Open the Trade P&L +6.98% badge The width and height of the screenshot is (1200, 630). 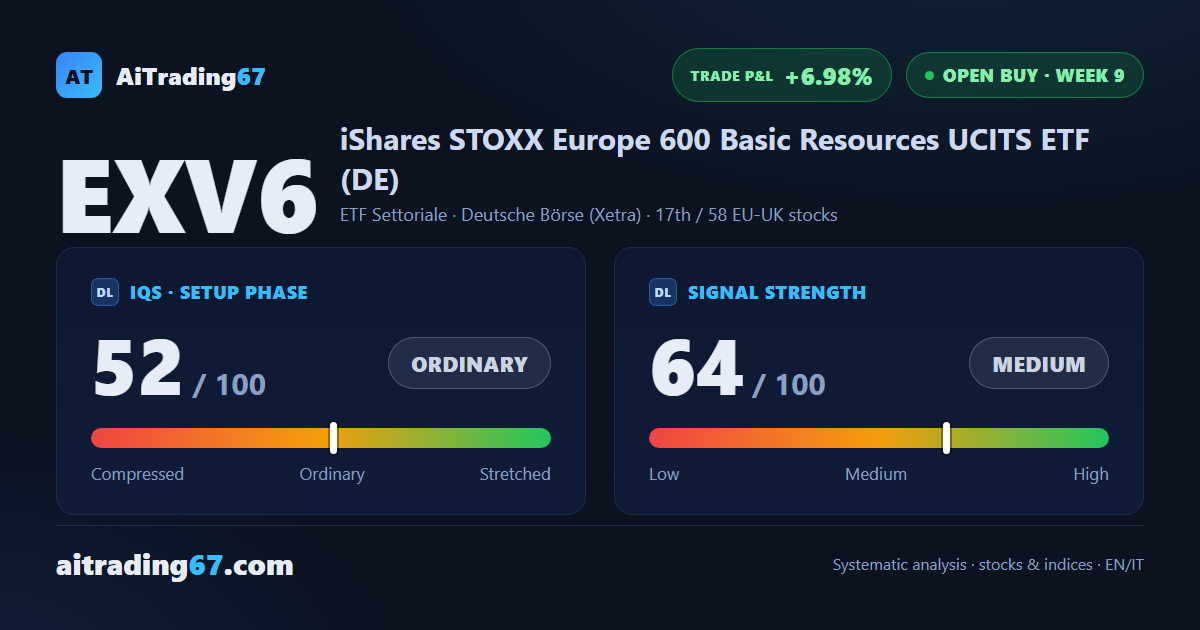781,75
